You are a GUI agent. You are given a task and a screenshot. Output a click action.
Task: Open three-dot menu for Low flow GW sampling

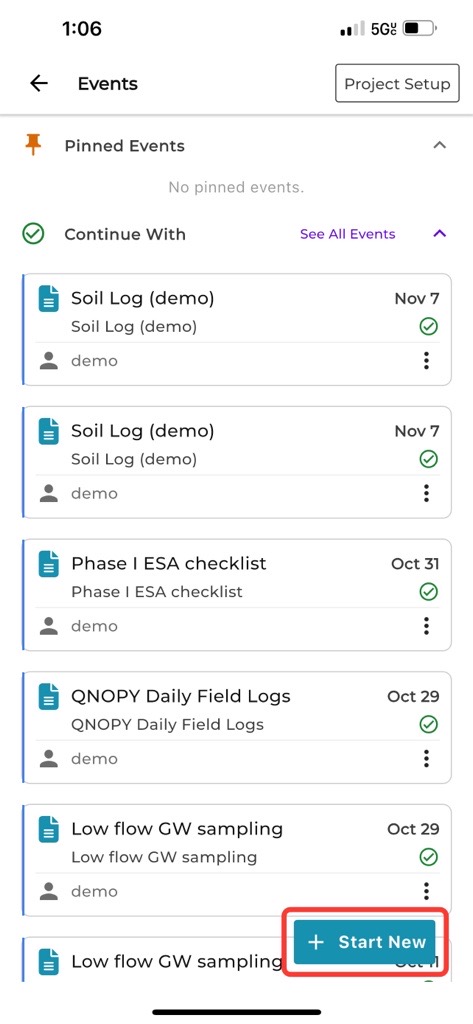426,891
